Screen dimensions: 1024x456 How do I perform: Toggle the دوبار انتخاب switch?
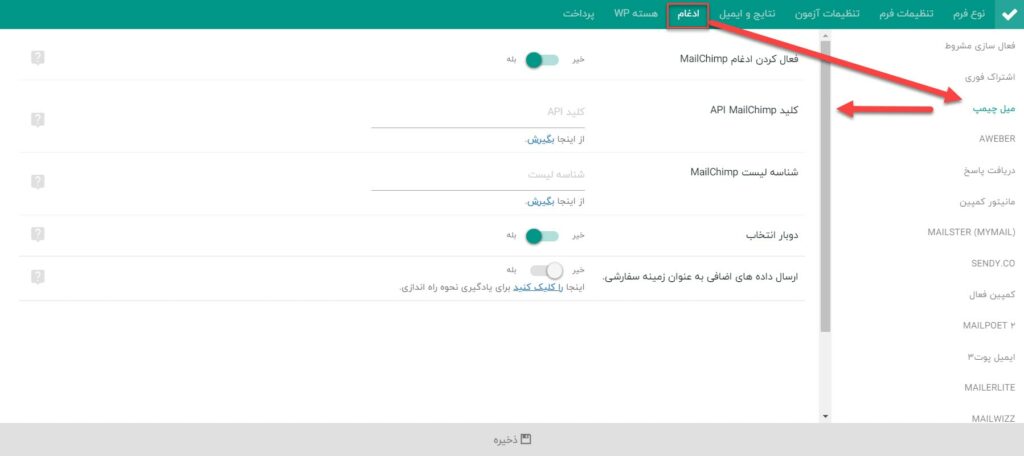(x=542, y=236)
